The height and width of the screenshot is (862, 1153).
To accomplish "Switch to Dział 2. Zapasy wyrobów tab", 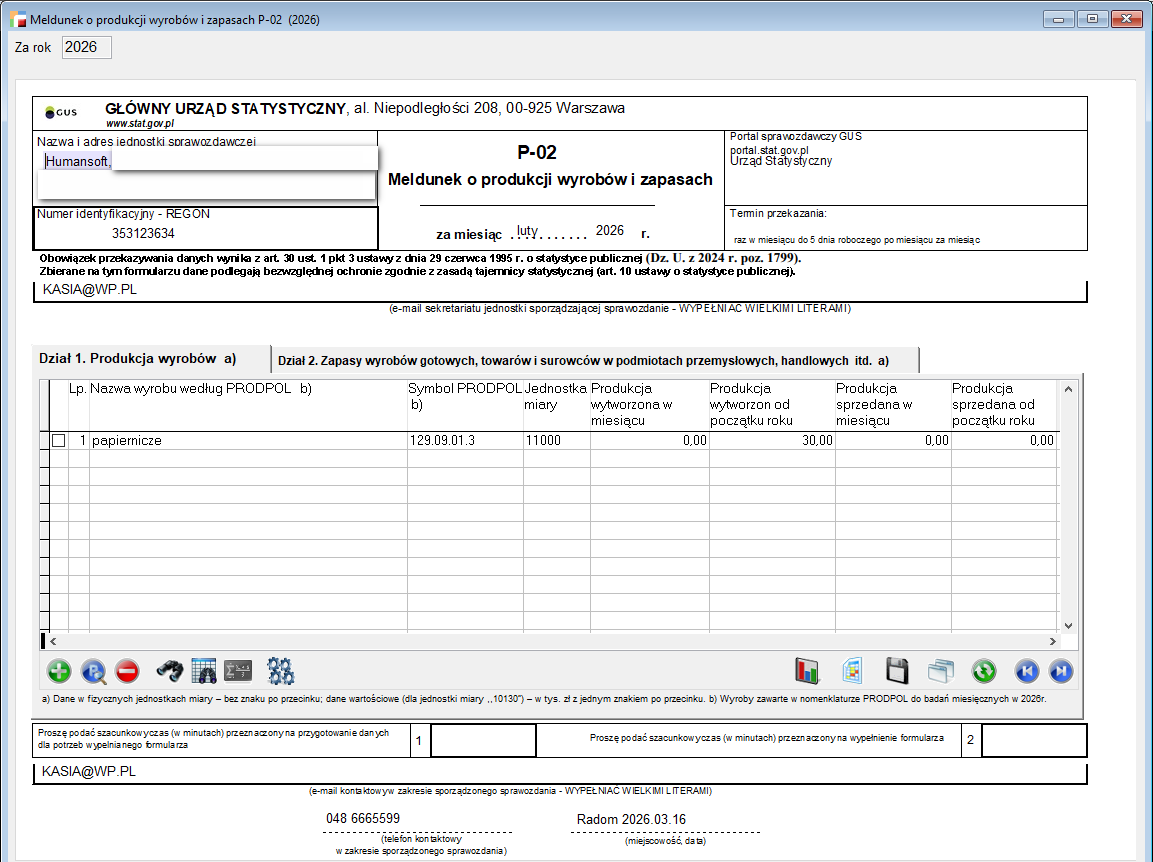I will [x=583, y=361].
